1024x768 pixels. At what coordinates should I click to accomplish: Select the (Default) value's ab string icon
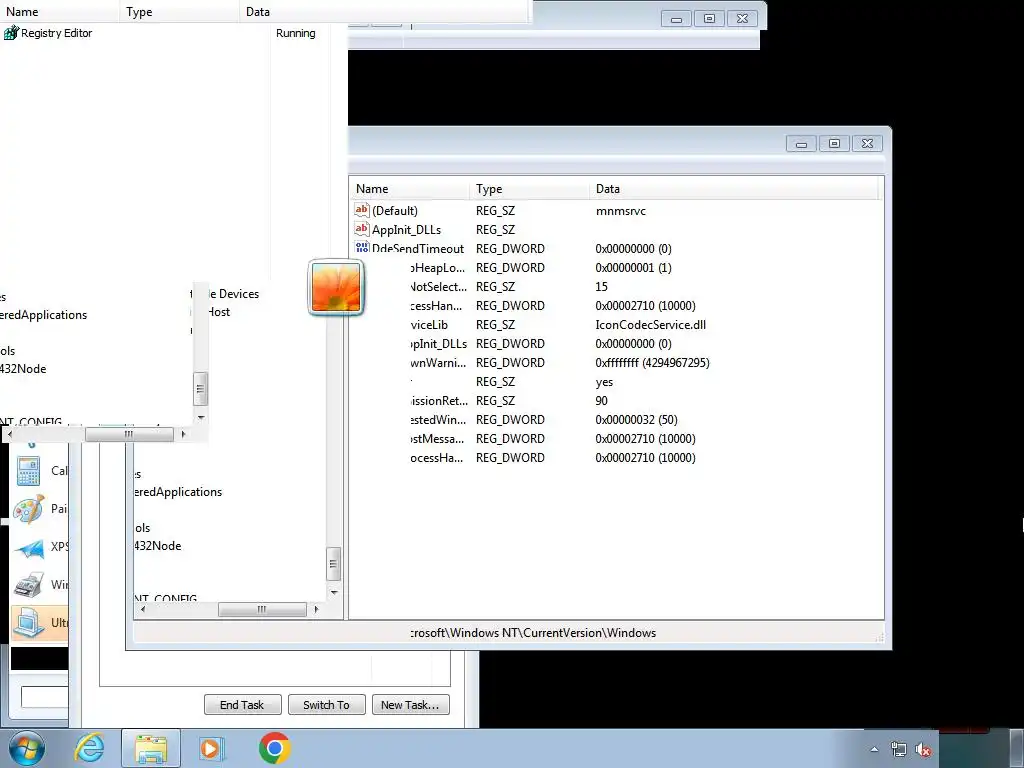(362, 210)
